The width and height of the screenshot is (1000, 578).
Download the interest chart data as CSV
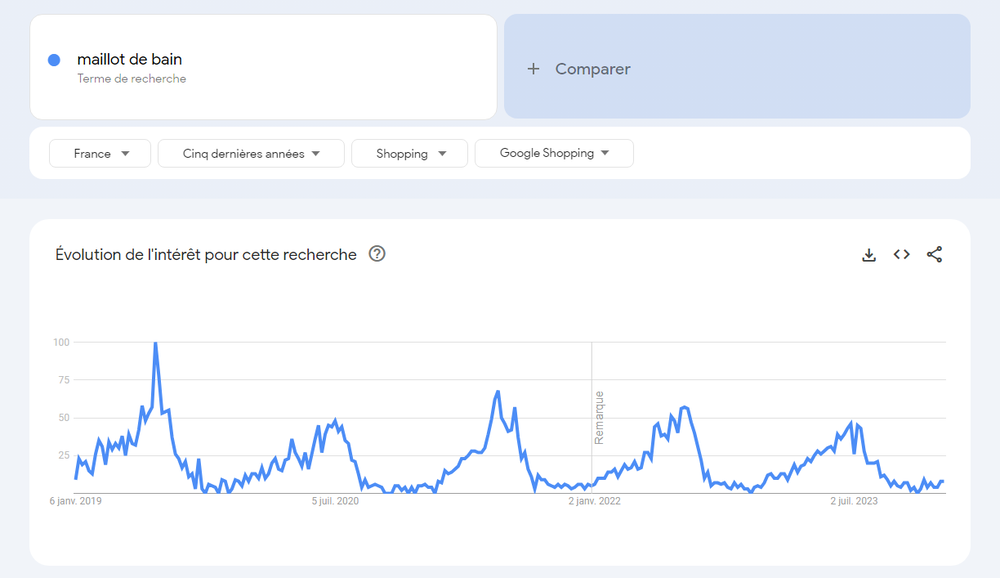coord(869,255)
